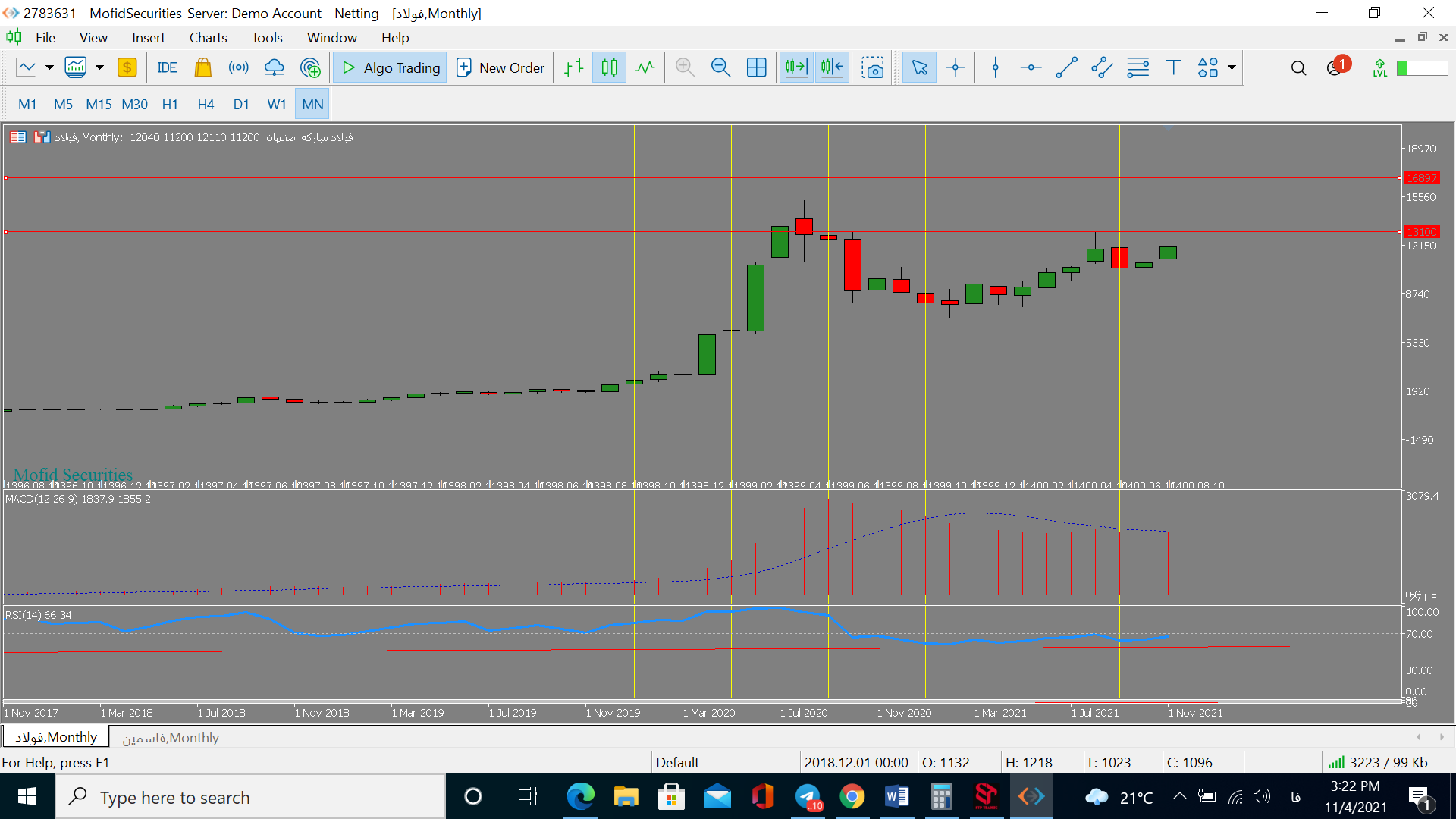
Task: Click the 13100 price level marker
Action: [1421, 232]
